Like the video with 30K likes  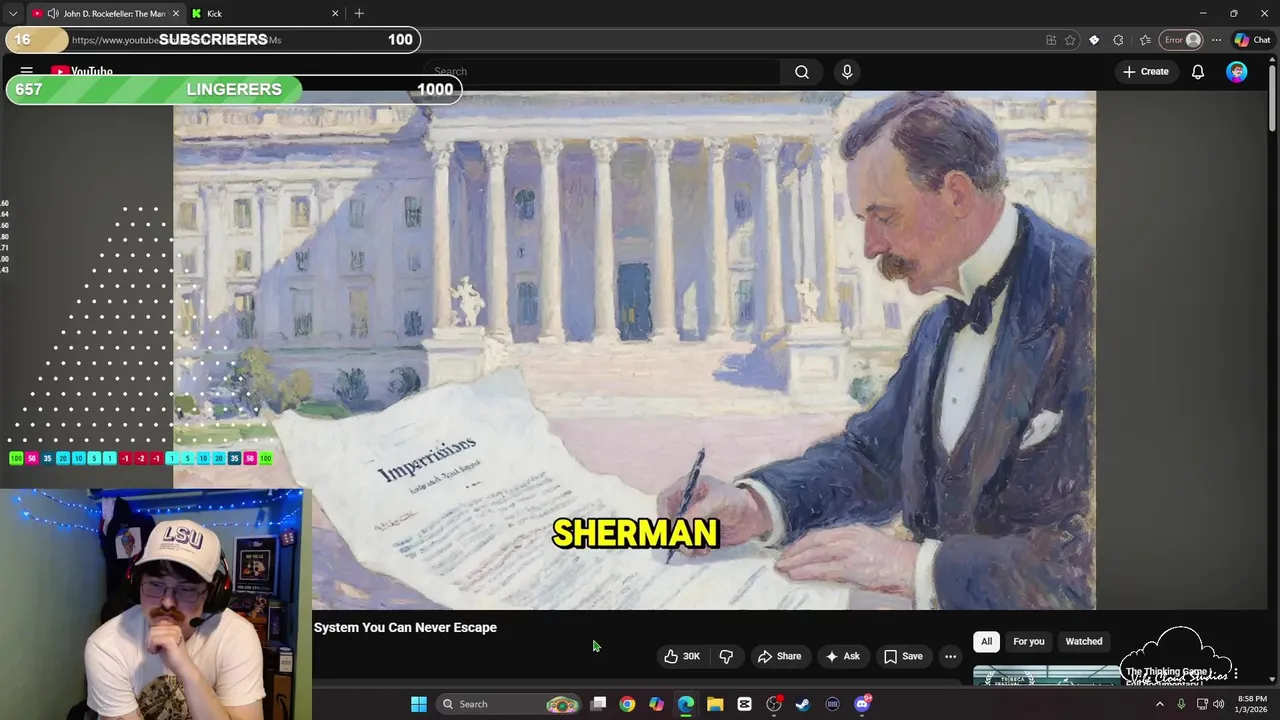tap(682, 656)
